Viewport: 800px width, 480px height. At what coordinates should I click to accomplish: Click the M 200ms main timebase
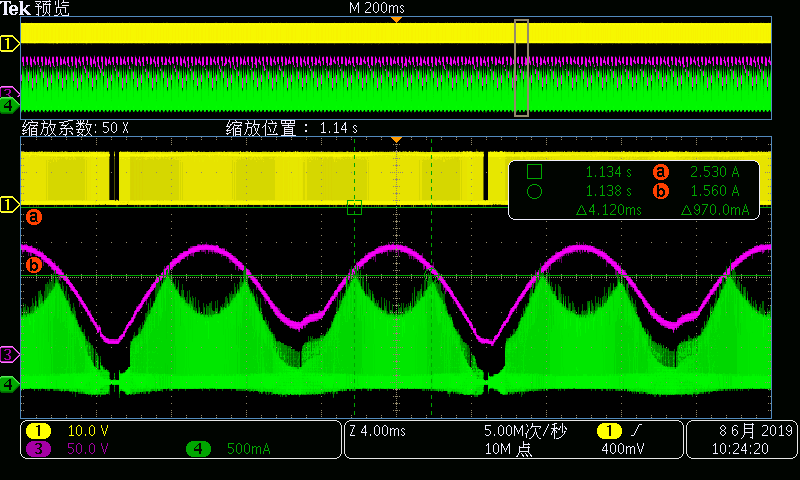377,8
